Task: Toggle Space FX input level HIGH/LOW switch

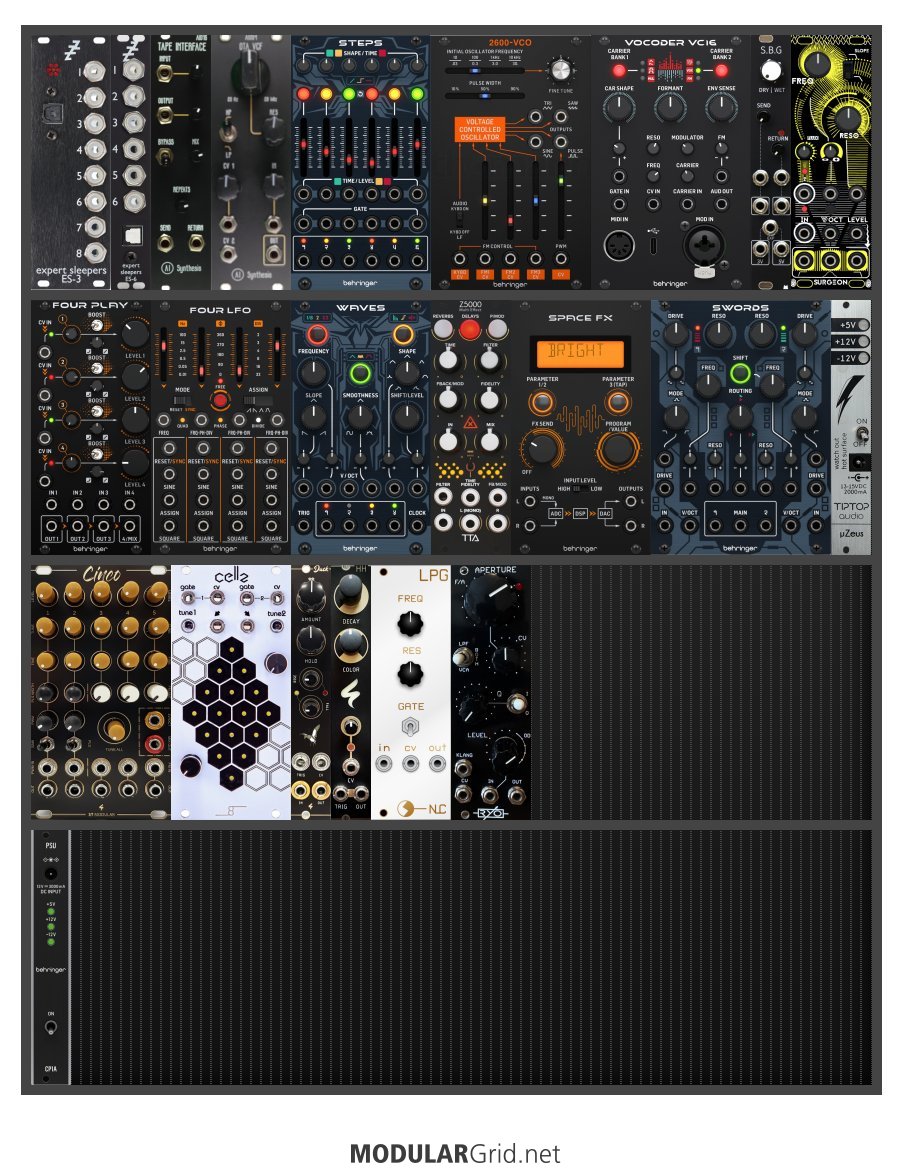Action: pos(580,489)
